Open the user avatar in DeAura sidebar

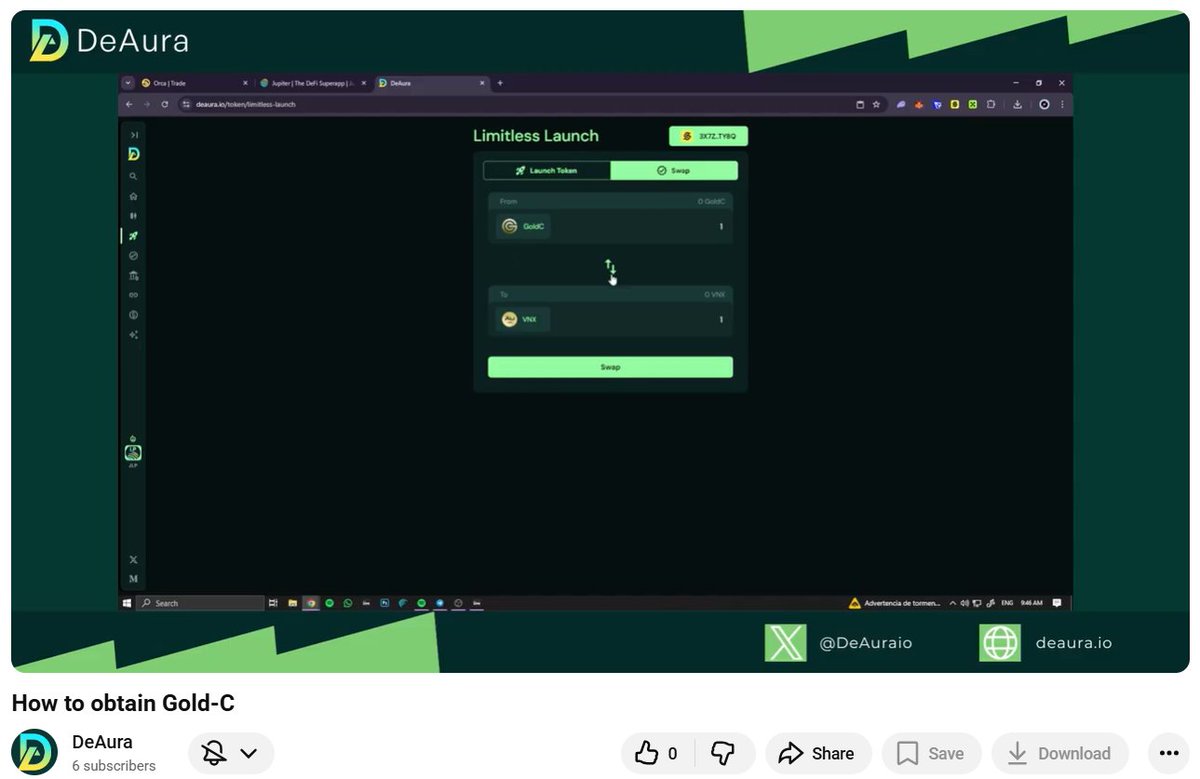(133, 452)
